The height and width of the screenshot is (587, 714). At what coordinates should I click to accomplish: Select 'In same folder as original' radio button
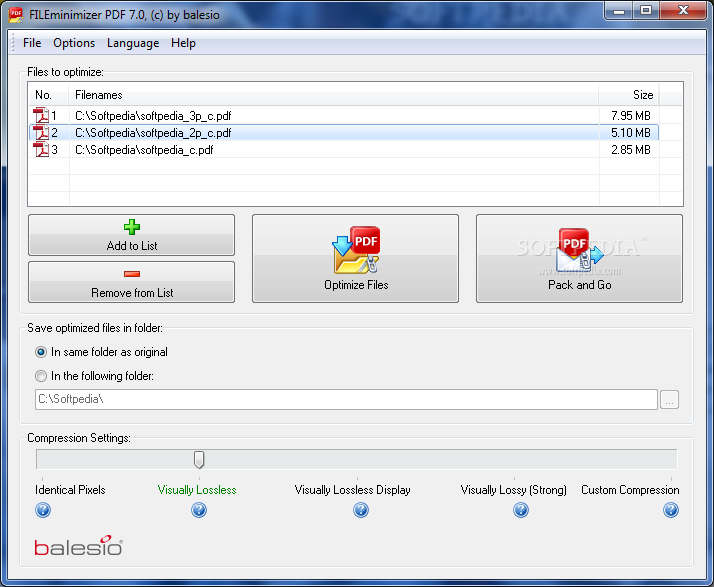pyautogui.click(x=41, y=352)
